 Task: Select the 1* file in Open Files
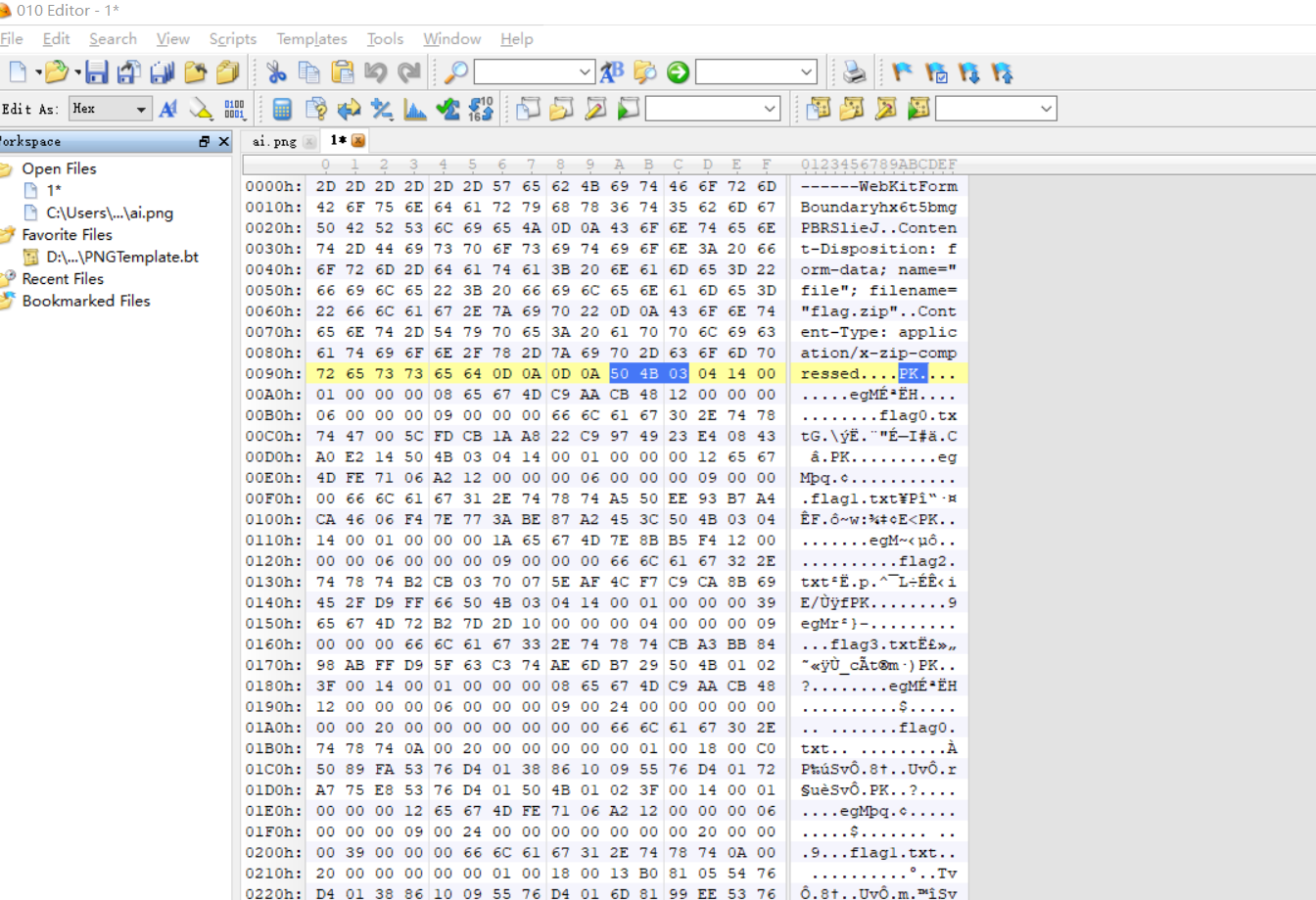tap(54, 190)
